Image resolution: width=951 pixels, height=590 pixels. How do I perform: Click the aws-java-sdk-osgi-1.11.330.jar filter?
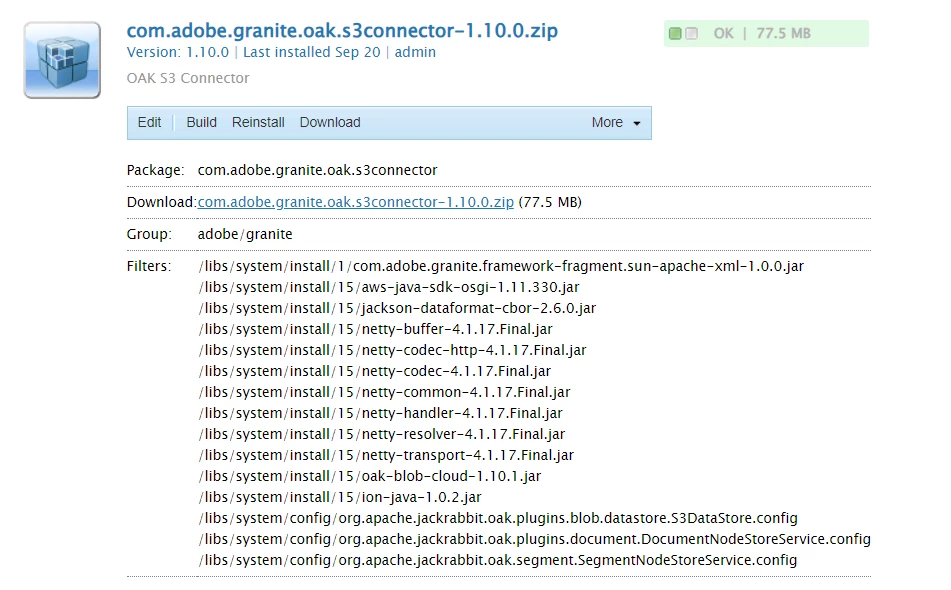pos(389,287)
